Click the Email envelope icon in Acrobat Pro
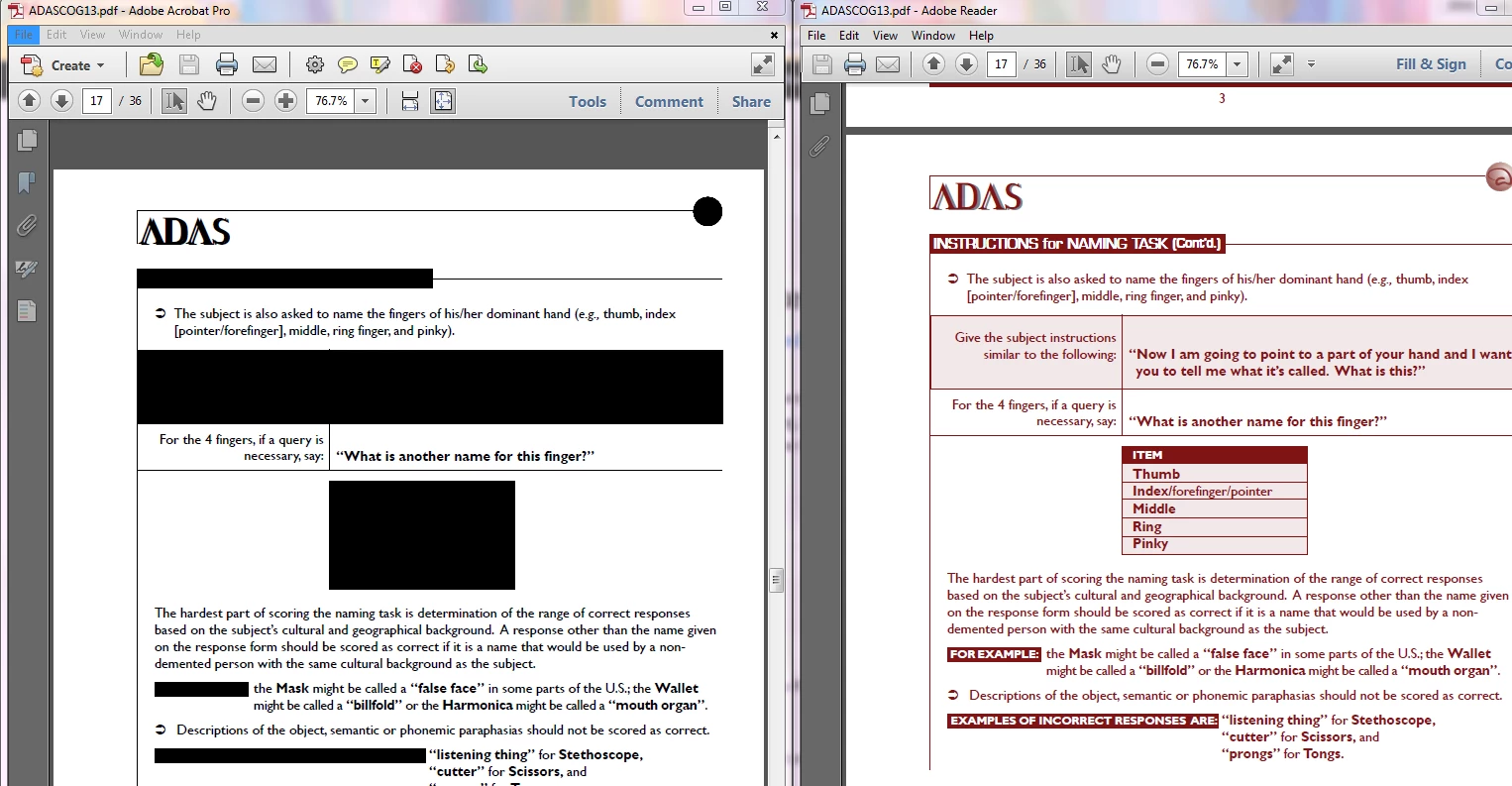 [x=265, y=65]
